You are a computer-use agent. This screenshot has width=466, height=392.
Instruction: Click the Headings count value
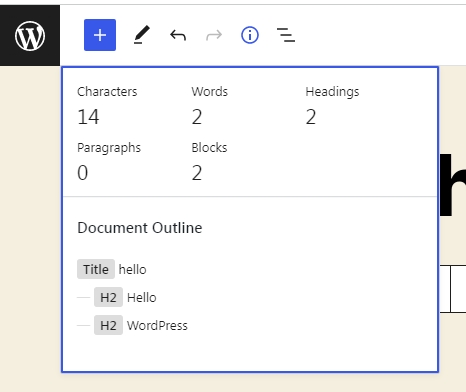click(311, 117)
